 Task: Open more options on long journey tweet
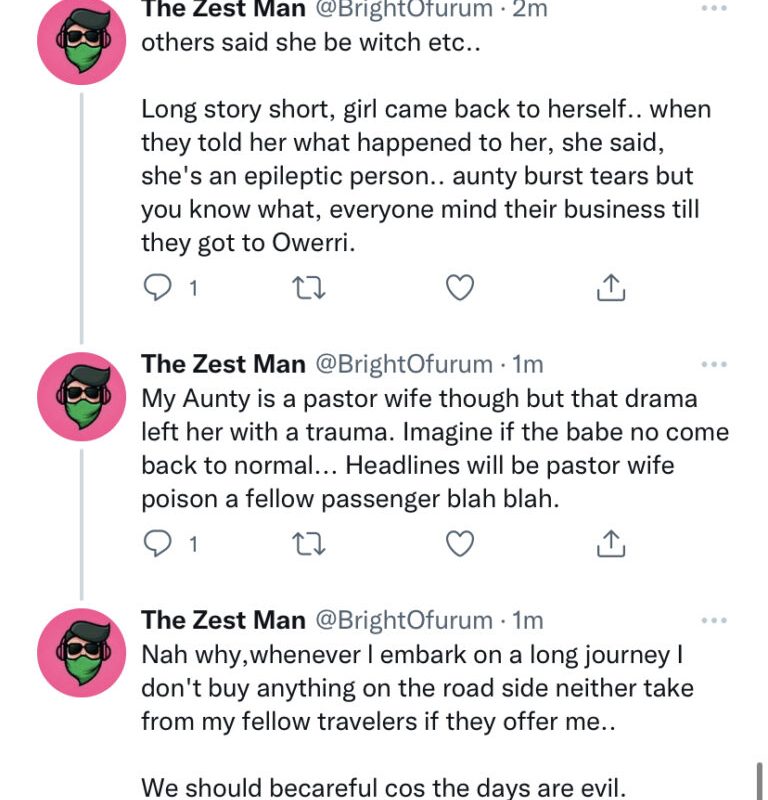tap(714, 621)
